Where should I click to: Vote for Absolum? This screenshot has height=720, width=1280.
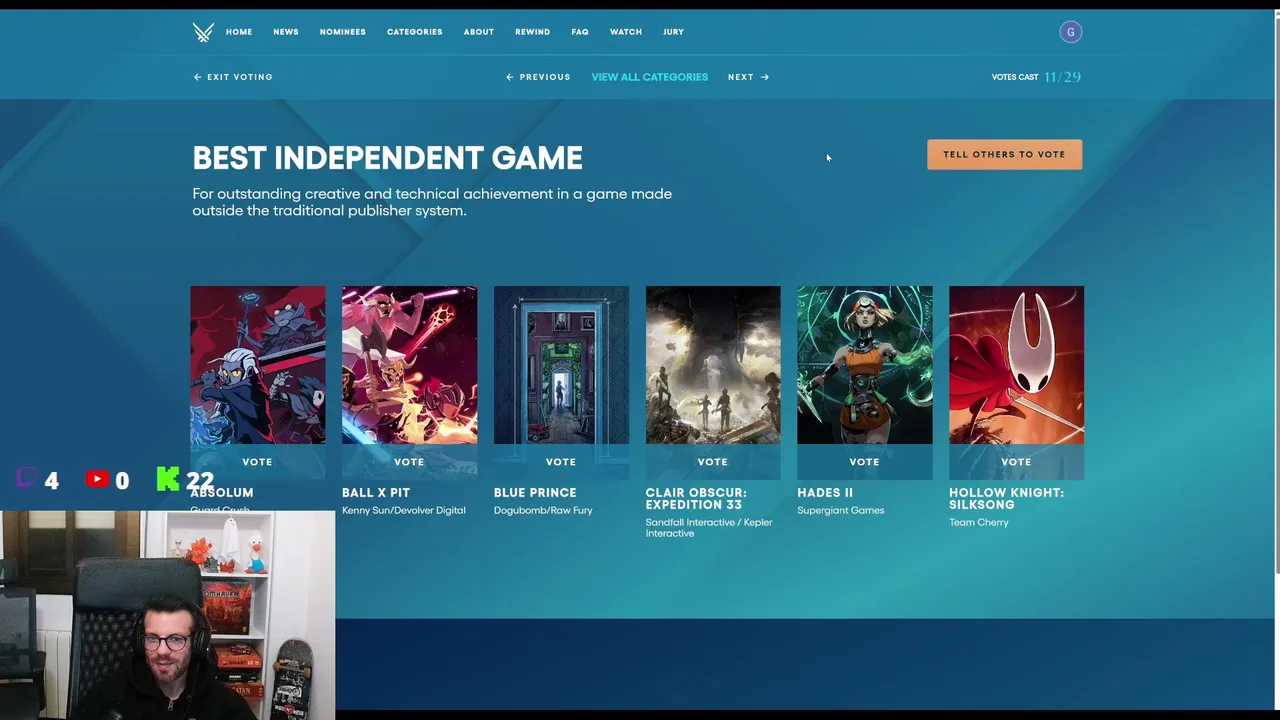257,462
